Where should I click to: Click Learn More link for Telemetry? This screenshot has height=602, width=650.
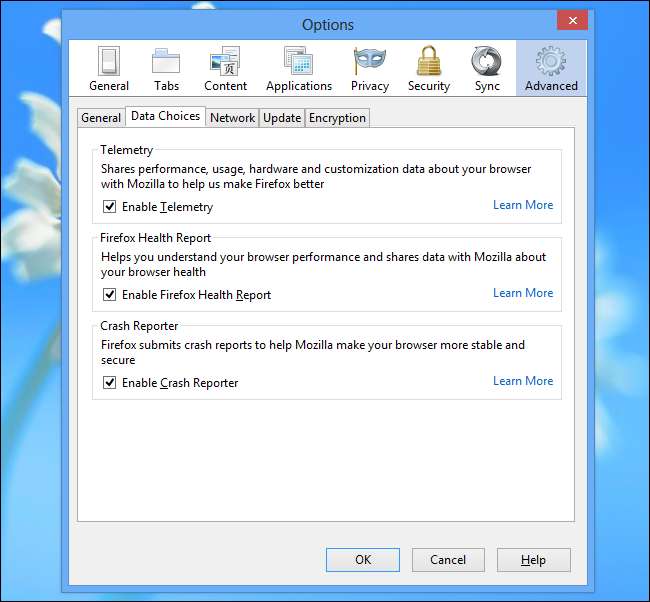pos(522,205)
